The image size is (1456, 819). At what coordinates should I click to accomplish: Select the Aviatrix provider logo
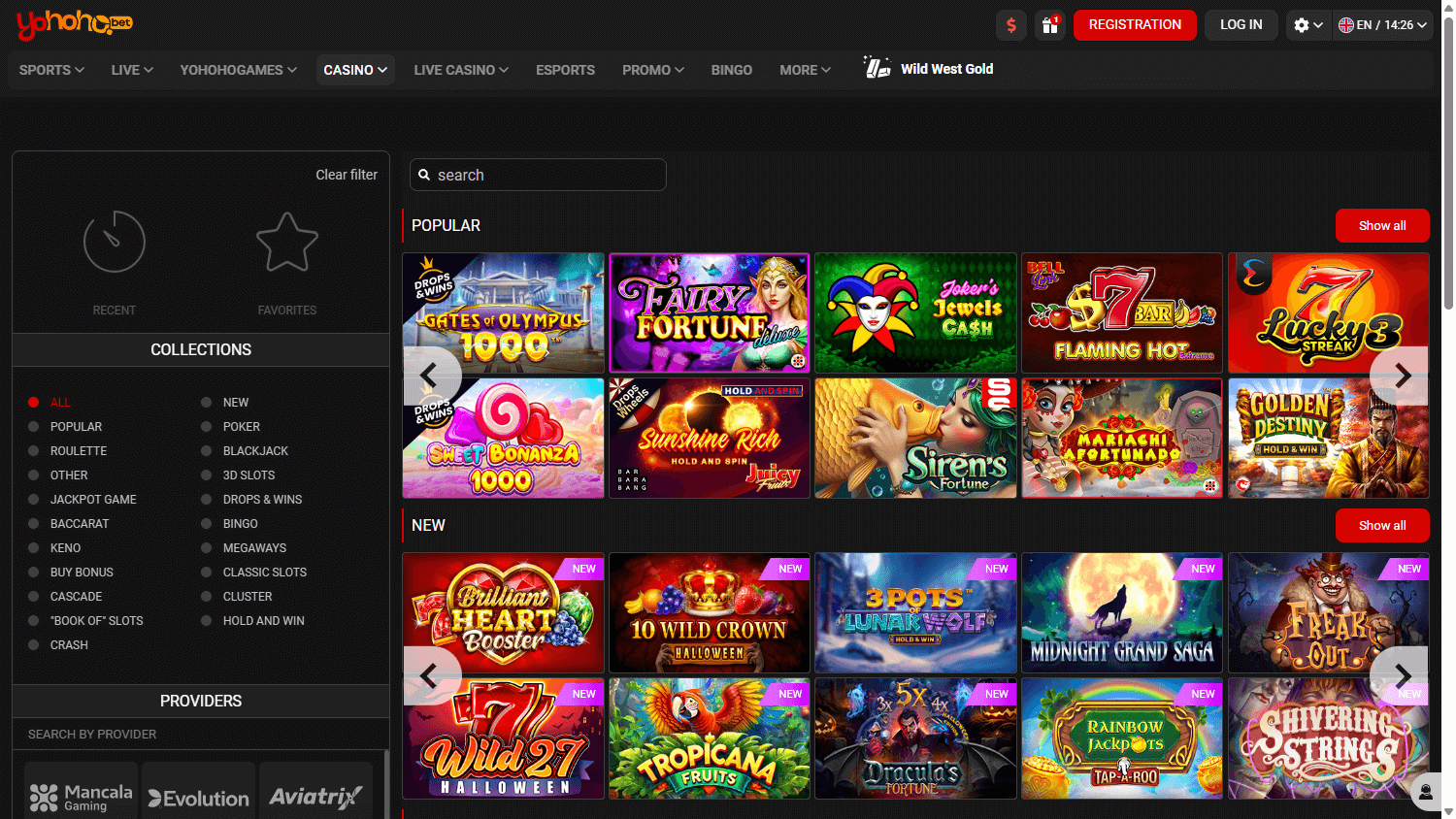click(315, 794)
